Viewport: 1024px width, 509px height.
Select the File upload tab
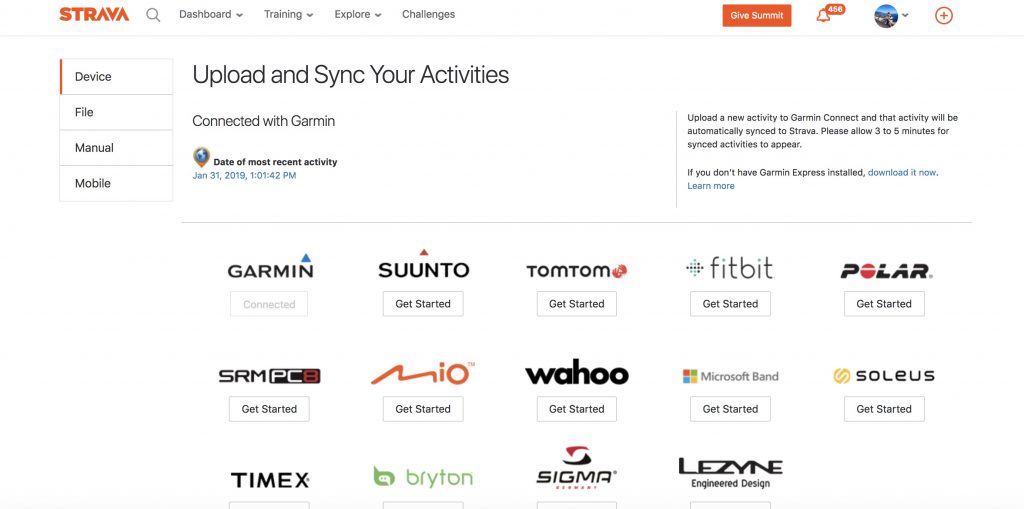pyautogui.click(x=116, y=112)
